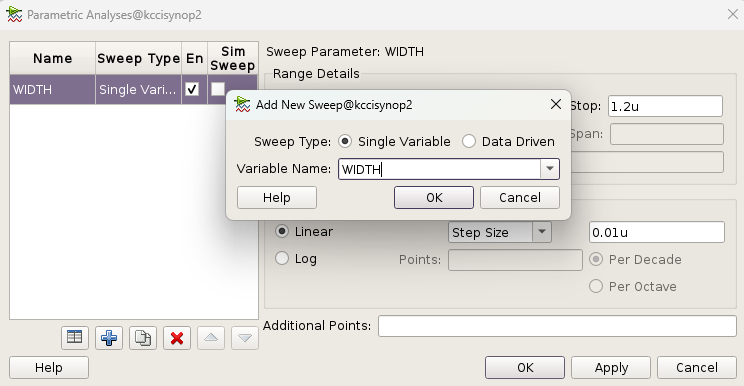This screenshot has height=386, width=744.
Task: Click the Sweep Type column header
Action: click(x=138, y=58)
